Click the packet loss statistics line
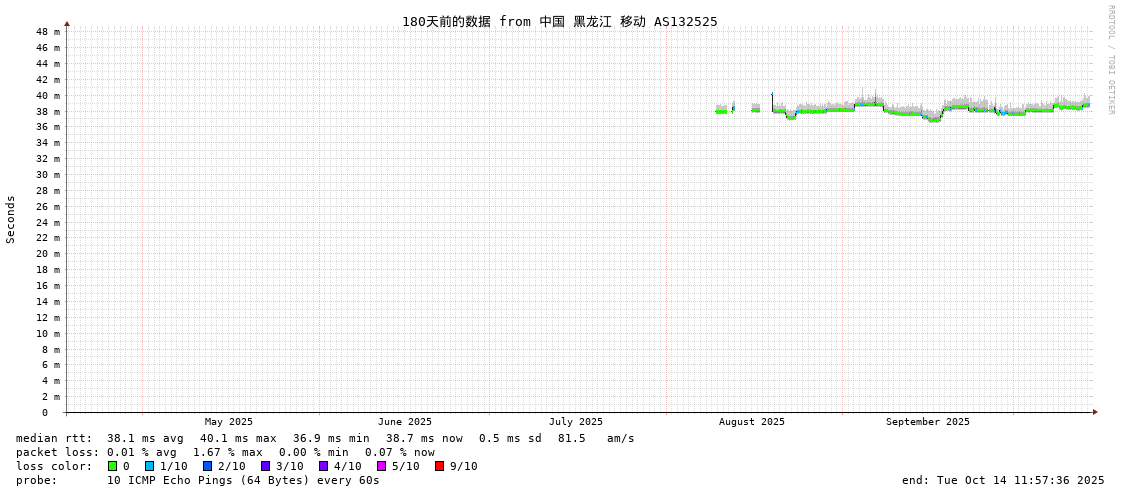 pyautogui.click(x=225, y=452)
